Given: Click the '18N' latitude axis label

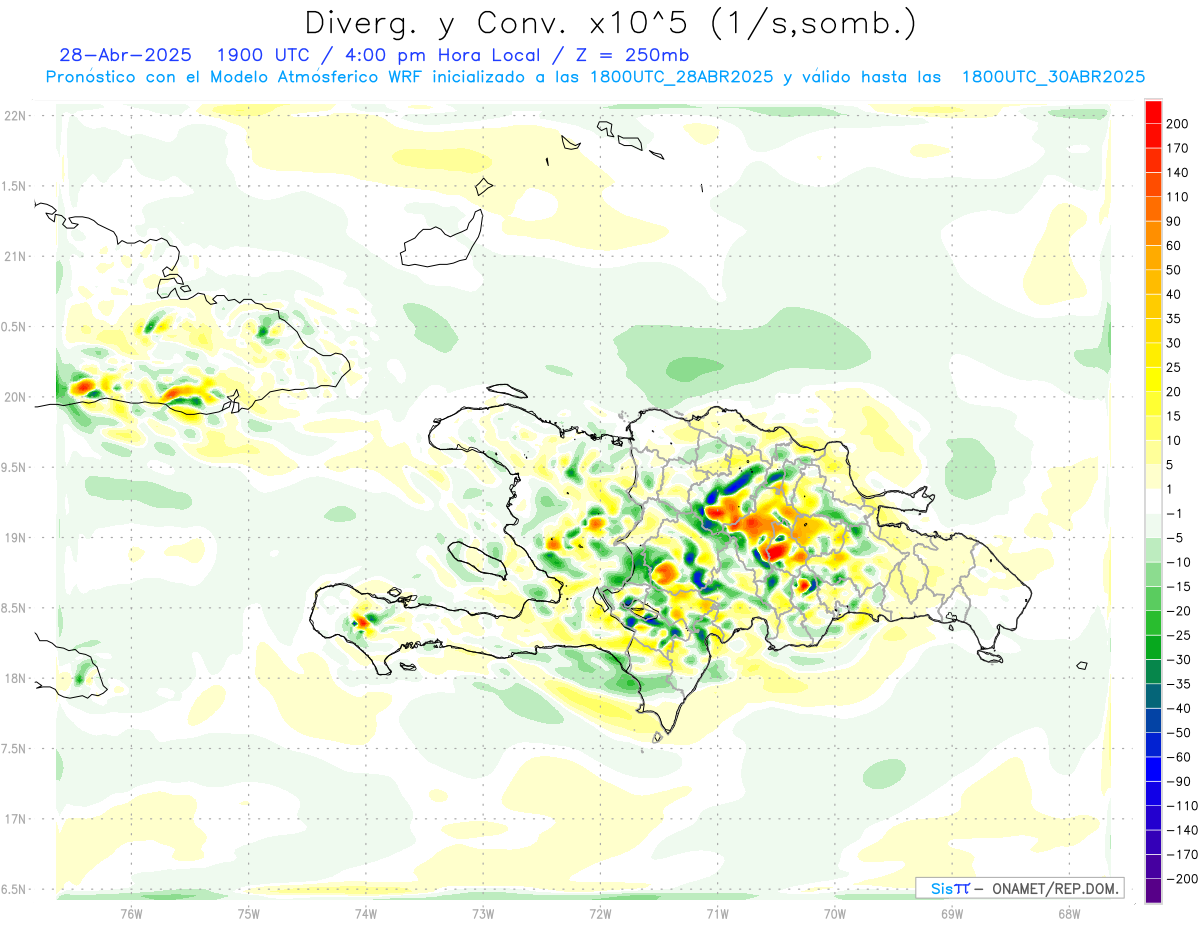Looking at the screenshot, I should click(x=15, y=679).
